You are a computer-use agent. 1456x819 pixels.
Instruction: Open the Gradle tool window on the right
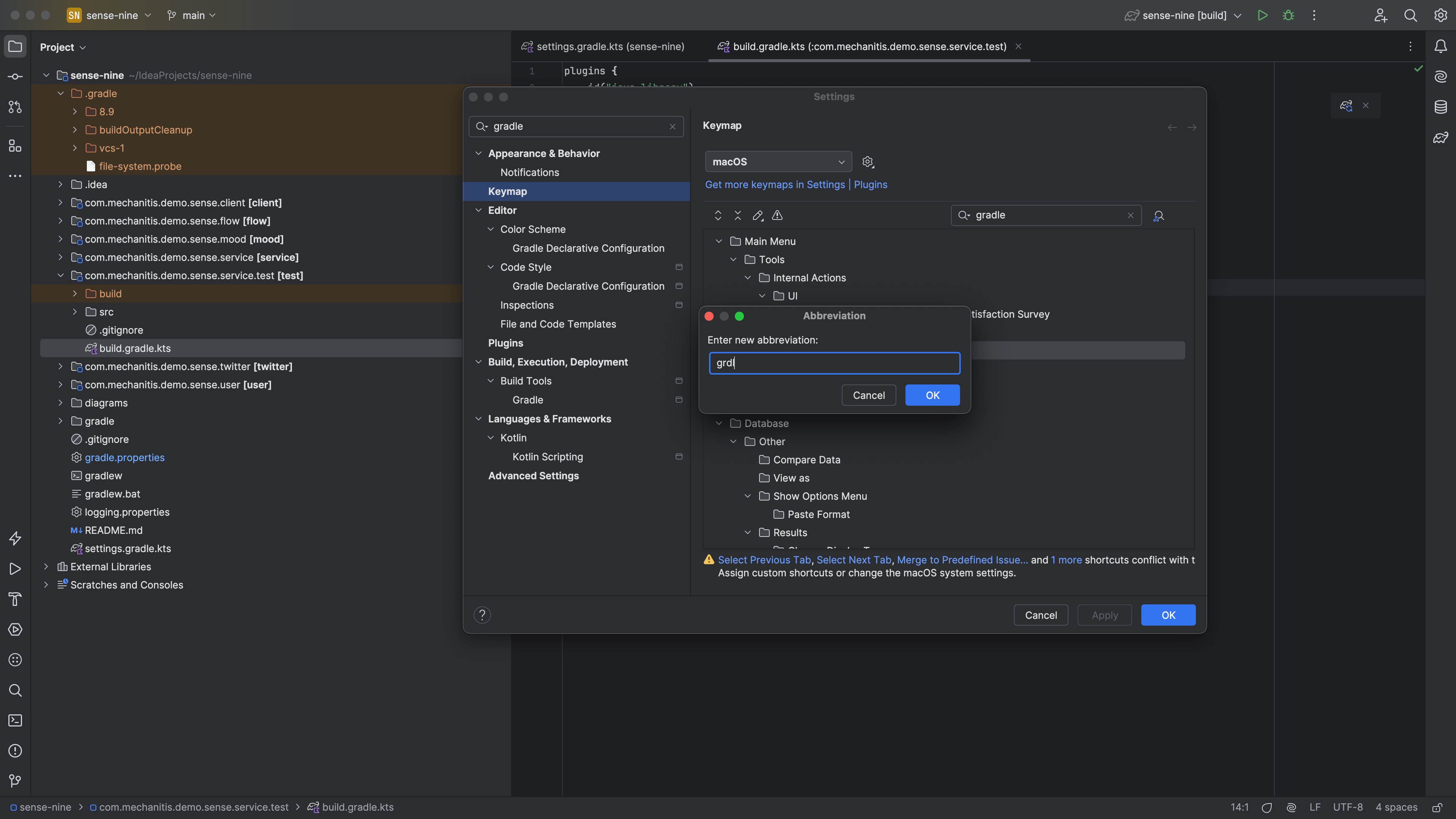pos(1441,137)
